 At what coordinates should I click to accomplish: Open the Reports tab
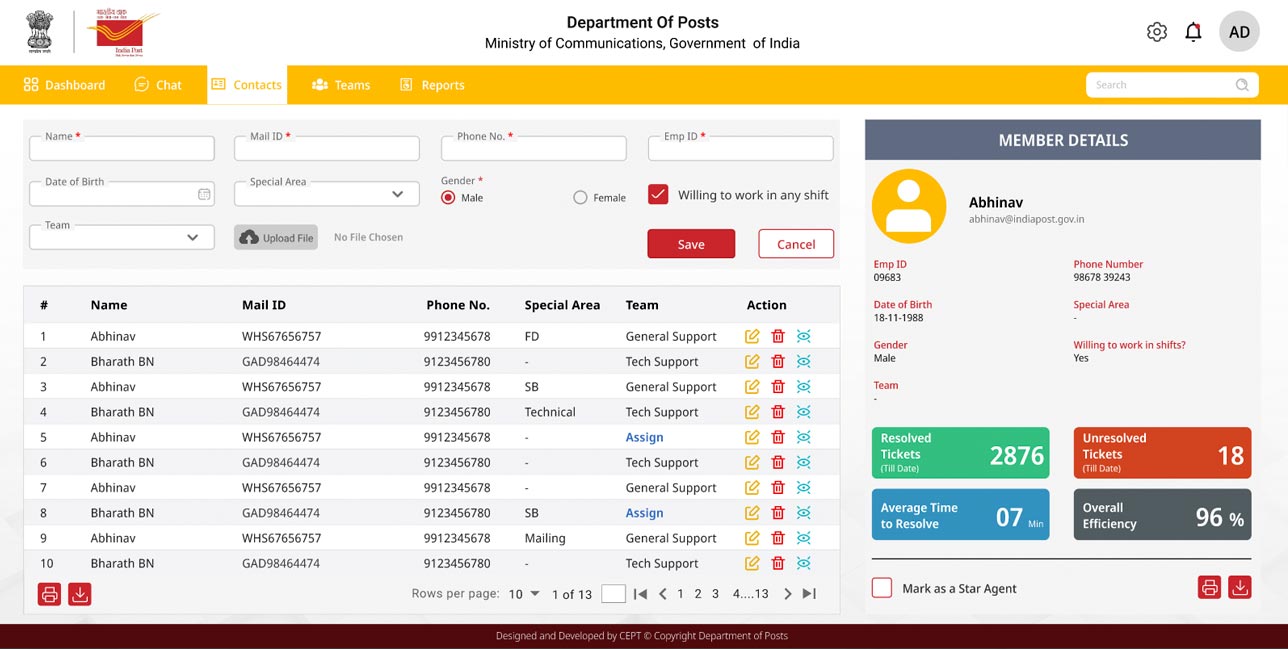point(432,85)
